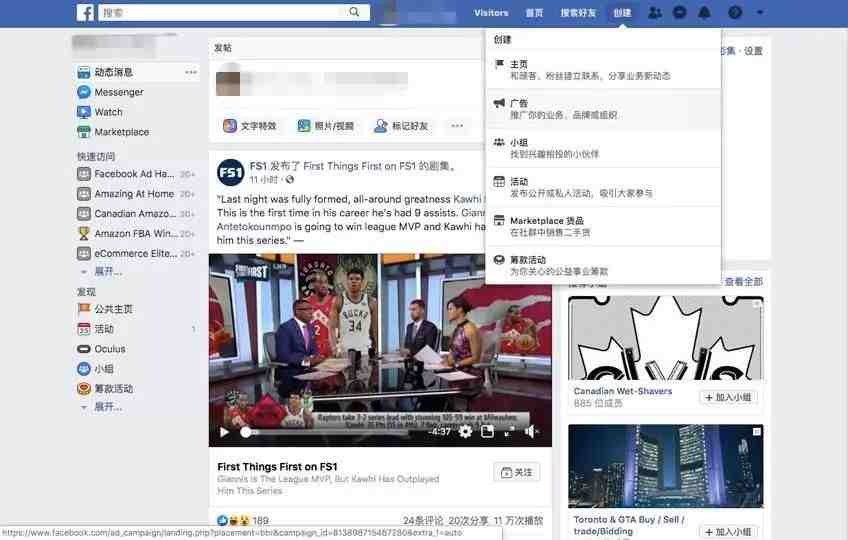Image resolution: width=848 pixels, height=540 pixels.
Task: Open the notifications bell icon
Action: click(704, 12)
